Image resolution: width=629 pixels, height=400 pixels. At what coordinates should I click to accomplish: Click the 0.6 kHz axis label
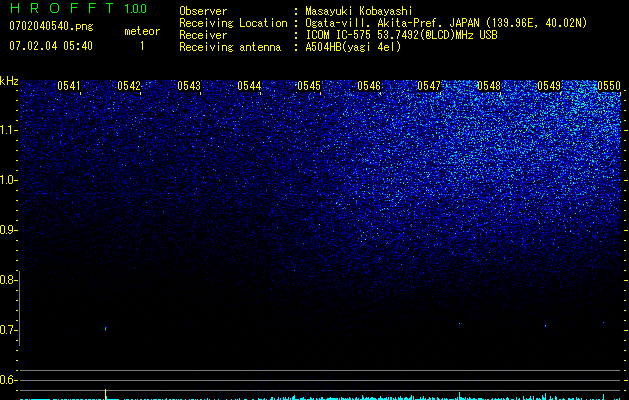pyautogui.click(x=8, y=380)
